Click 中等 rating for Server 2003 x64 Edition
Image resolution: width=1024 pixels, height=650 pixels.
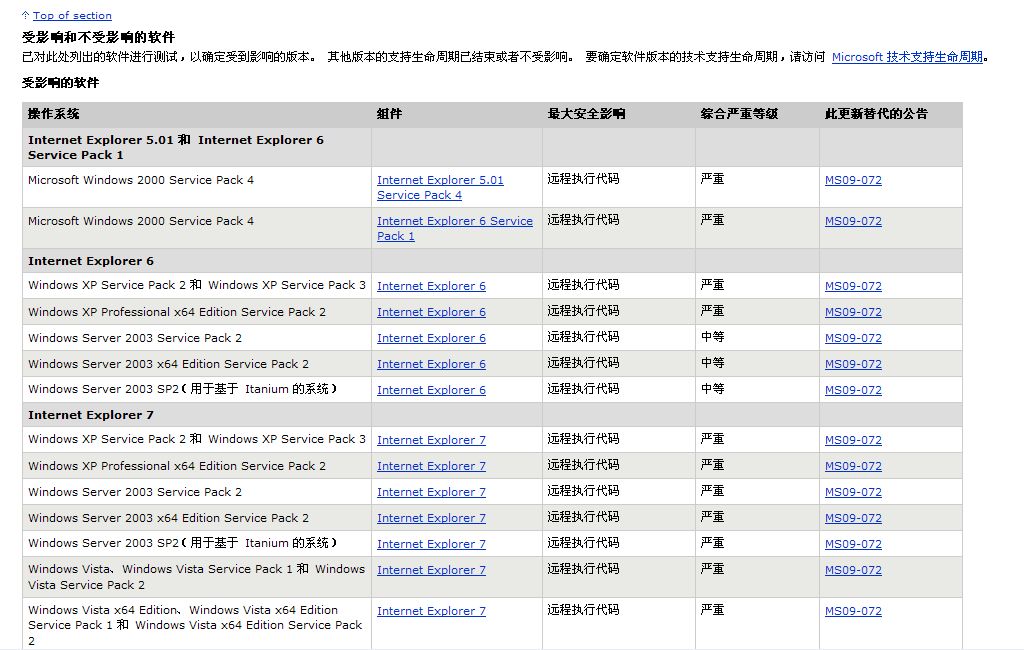point(712,363)
